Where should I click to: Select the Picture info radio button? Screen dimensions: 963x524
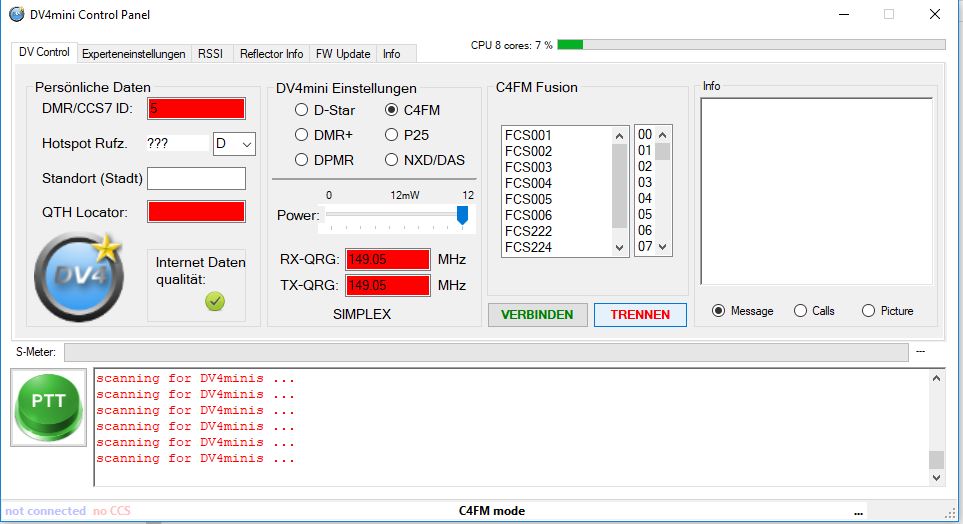[x=868, y=311]
